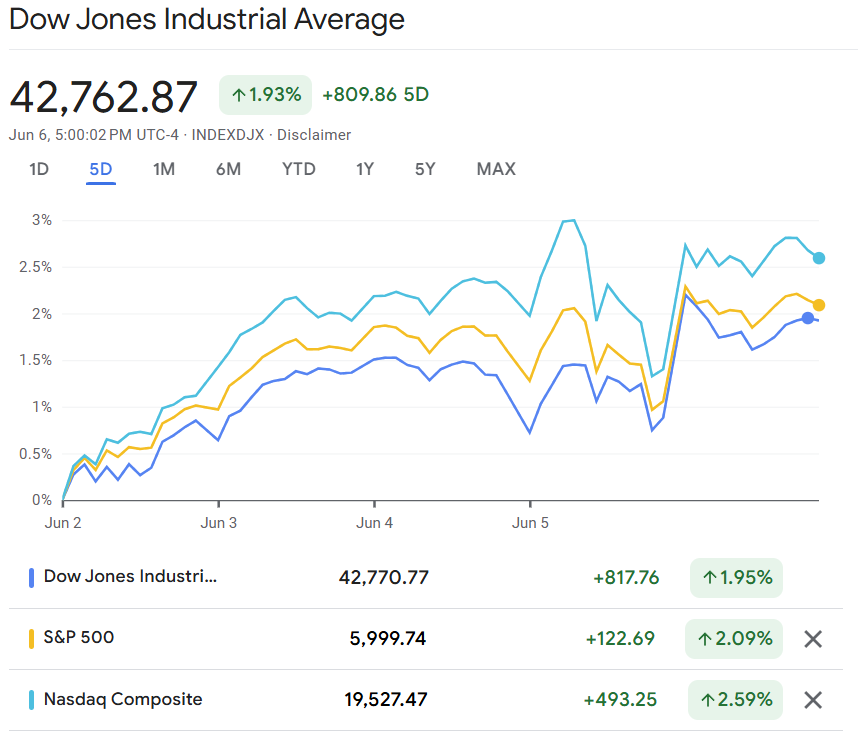Click the 5,999.74 S&P 500 value
The height and width of the screenshot is (733, 858).
tap(387, 638)
